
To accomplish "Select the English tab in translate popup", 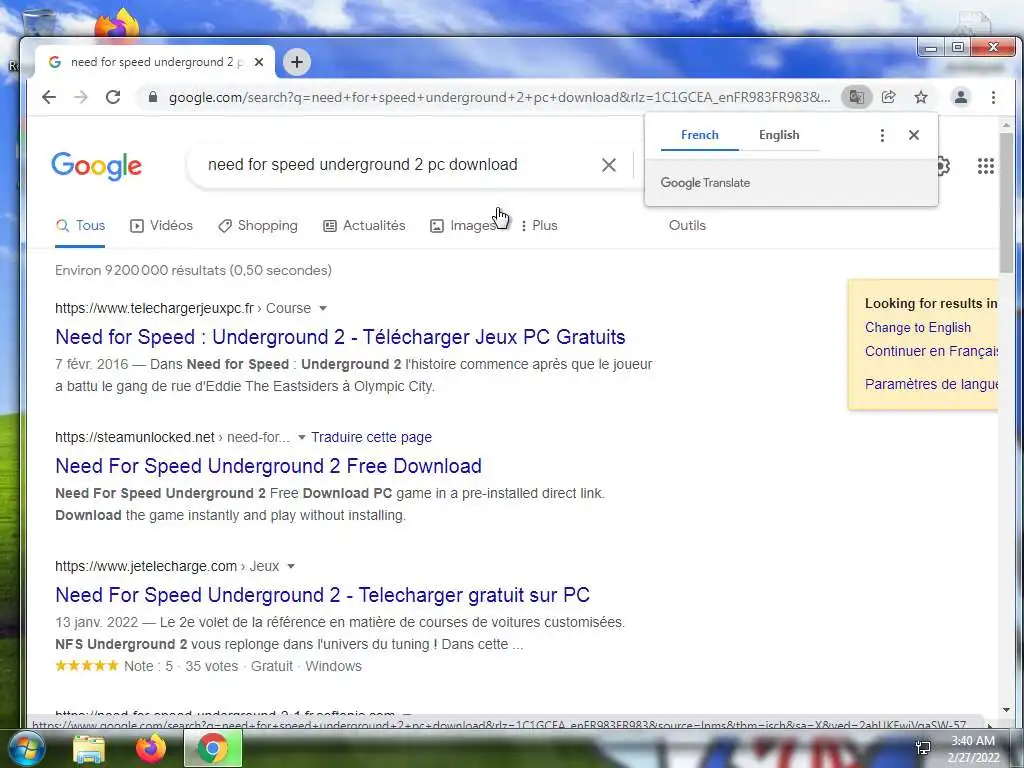I will 779,135.
